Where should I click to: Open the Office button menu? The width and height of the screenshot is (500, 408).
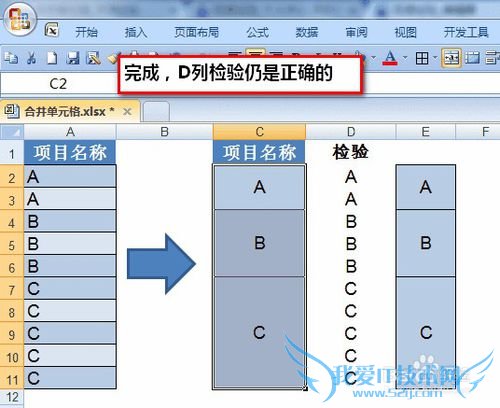point(19,19)
